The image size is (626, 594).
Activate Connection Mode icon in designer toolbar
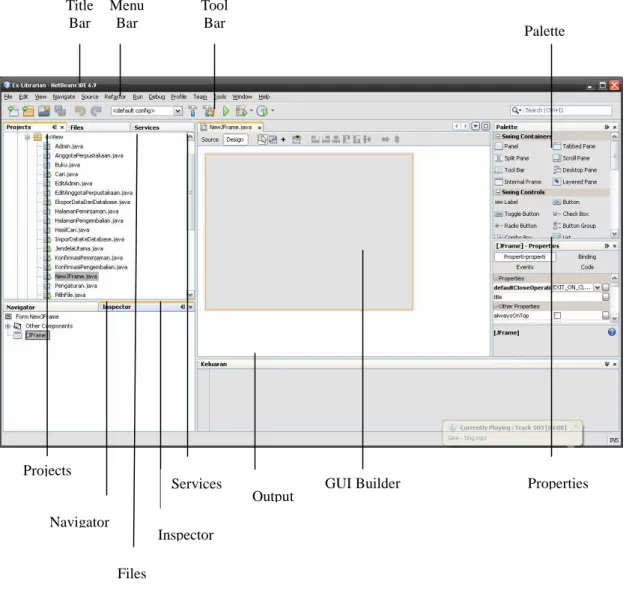point(273,139)
